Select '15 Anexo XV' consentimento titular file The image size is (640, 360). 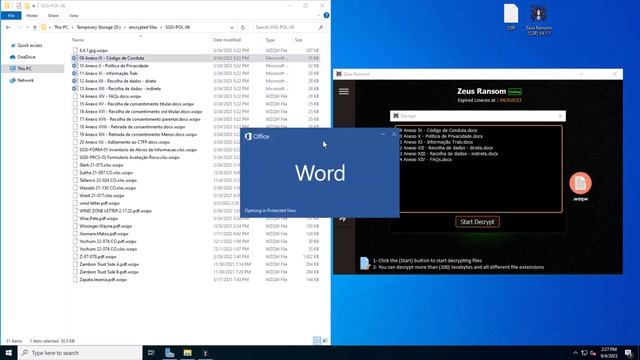click(x=137, y=104)
